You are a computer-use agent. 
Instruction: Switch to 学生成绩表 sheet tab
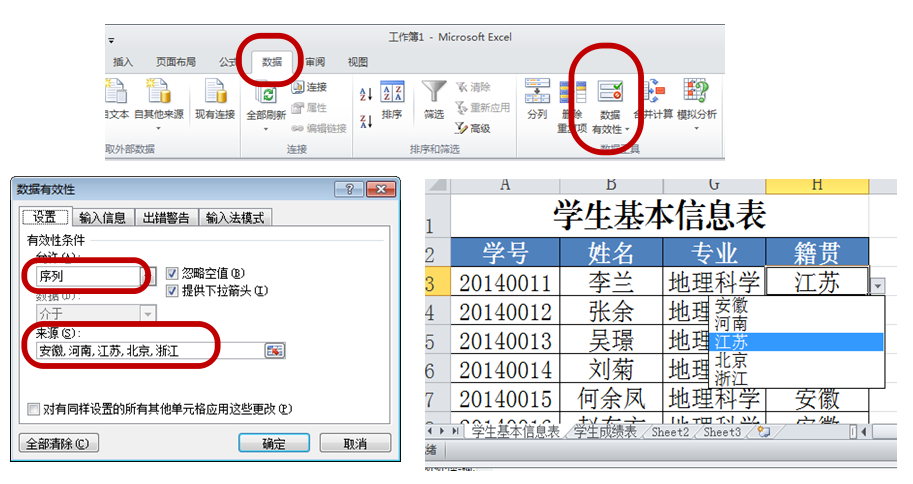tap(604, 432)
